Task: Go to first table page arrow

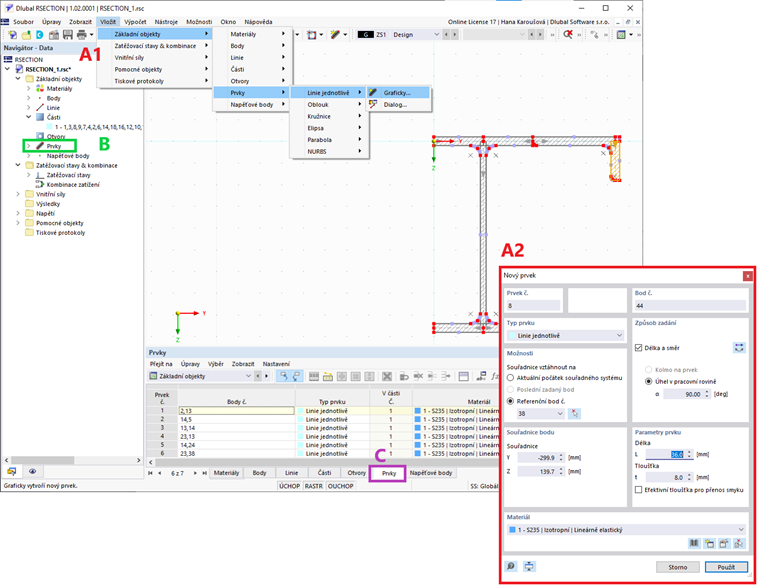Action: (151, 473)
